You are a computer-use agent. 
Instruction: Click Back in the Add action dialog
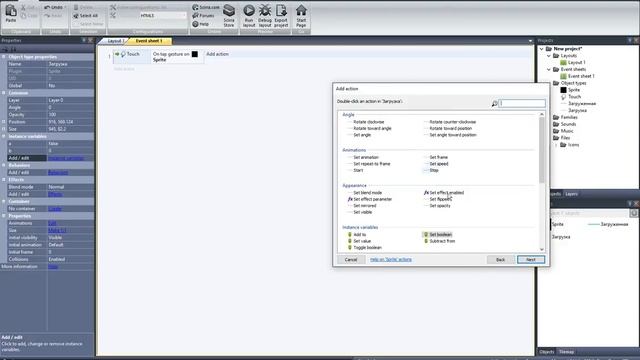[500, 260]
